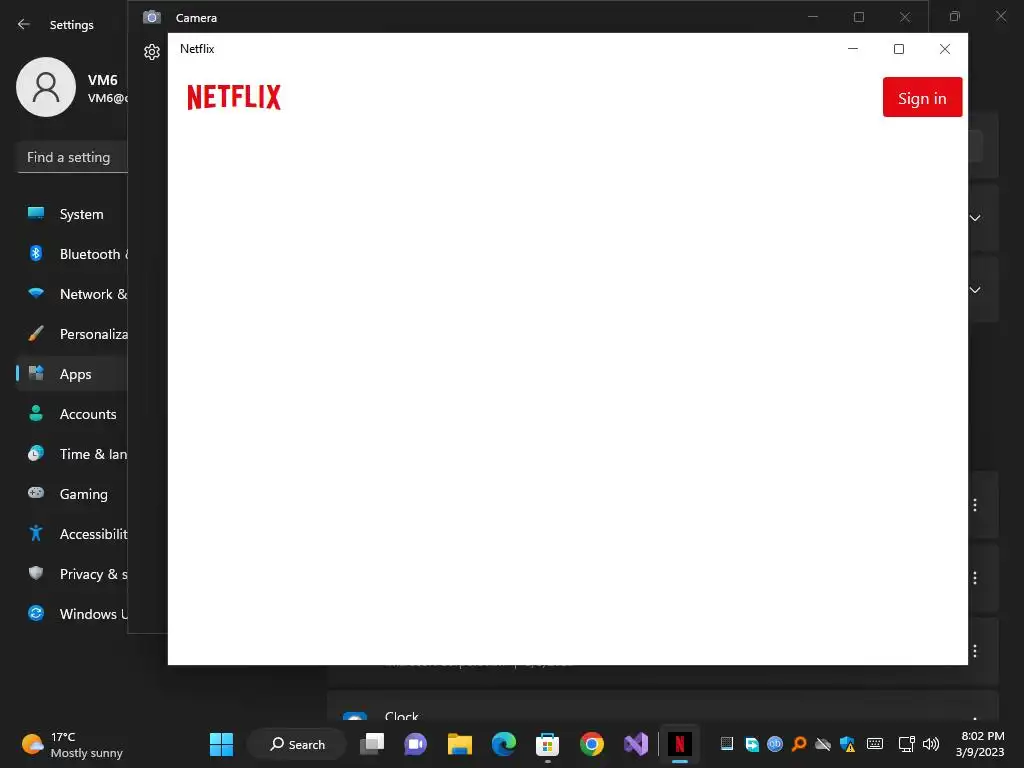Open Accessibility in the Settings sidebar
The width and height of the screenshot is (1024, 768).
[x=72, y=534]
